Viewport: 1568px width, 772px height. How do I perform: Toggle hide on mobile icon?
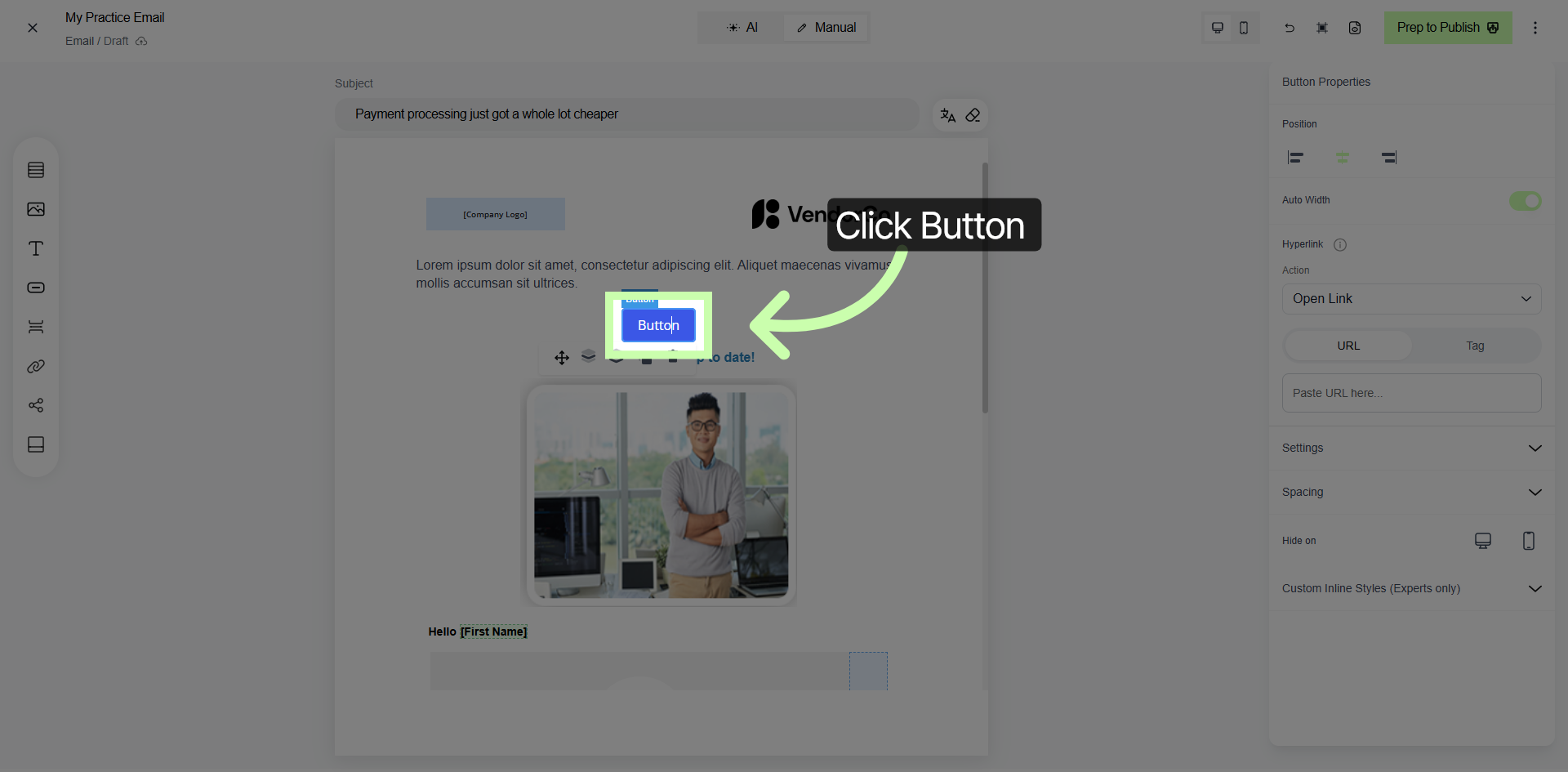pos(1529,541)
